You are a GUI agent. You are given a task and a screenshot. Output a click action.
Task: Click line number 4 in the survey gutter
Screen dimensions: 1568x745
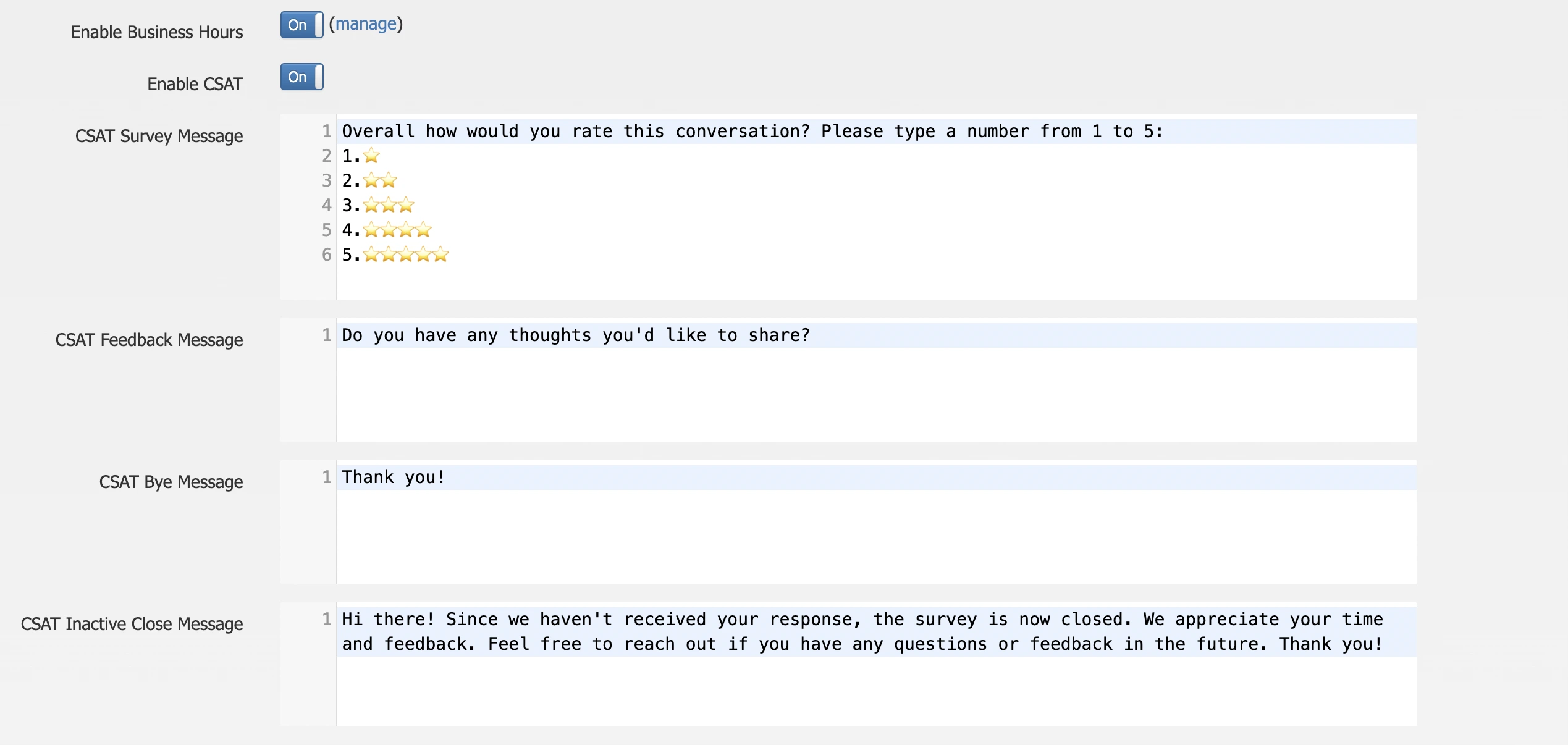[x=326, y=205]
